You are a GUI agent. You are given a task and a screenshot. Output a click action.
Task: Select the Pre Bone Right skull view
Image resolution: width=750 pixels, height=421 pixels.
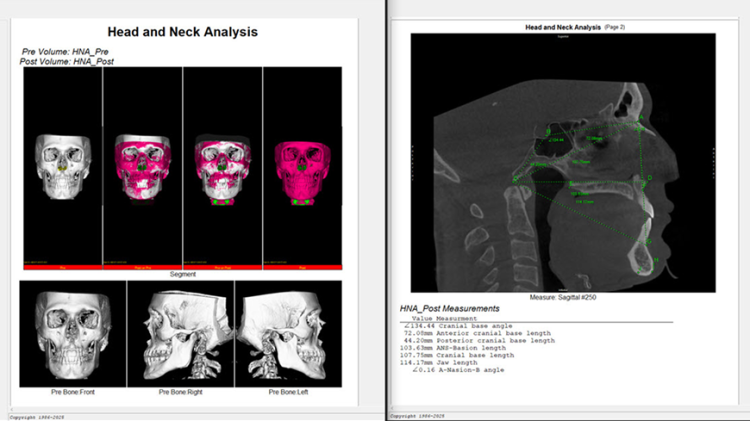coord(181,333)
